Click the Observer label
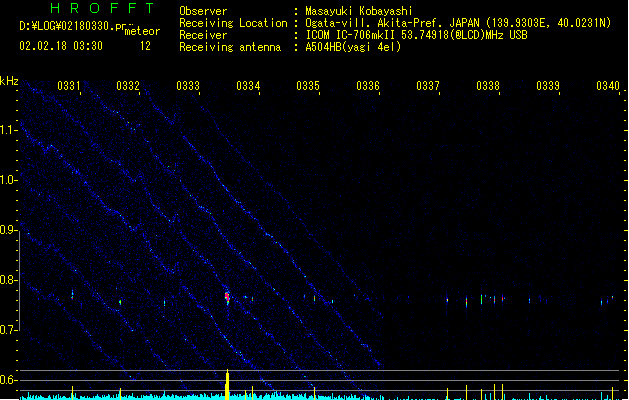The width and height of the screenshot is (629, 400). click(x=203, y=11)
